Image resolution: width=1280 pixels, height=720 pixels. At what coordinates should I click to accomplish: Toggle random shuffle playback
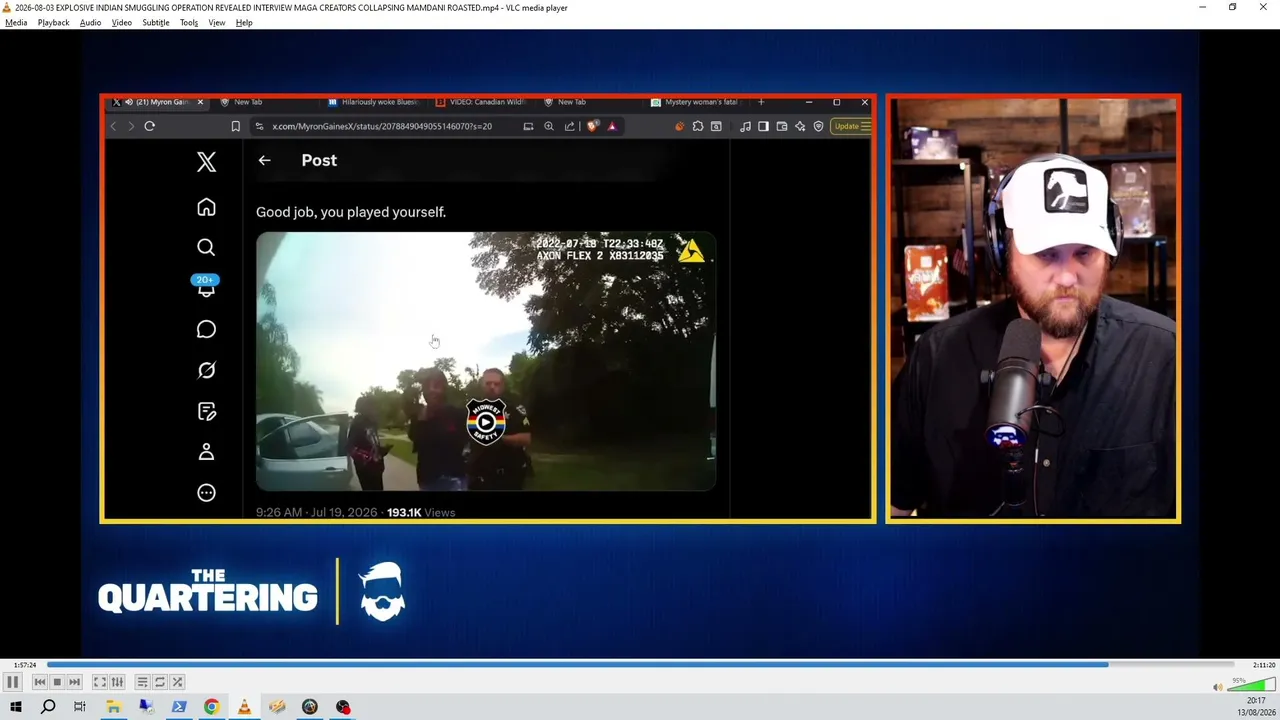pos(177,682)
